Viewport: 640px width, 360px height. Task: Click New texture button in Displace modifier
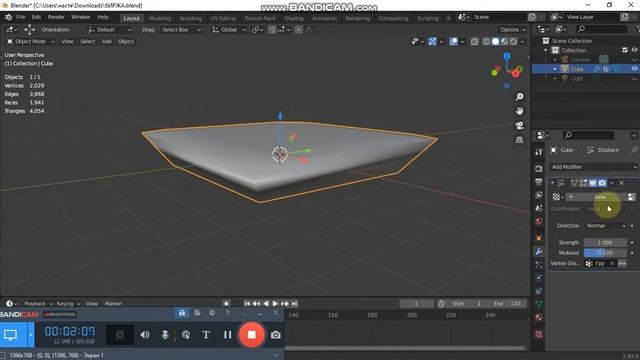[x=596, y=197]
